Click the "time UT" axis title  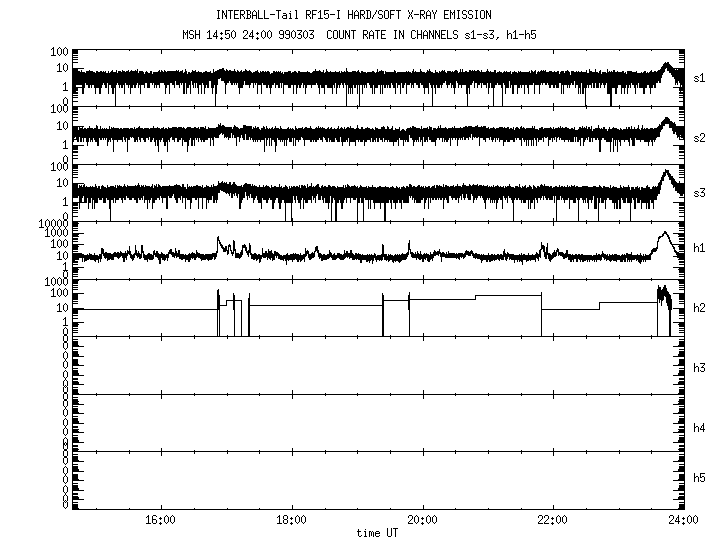coord(378,533)
